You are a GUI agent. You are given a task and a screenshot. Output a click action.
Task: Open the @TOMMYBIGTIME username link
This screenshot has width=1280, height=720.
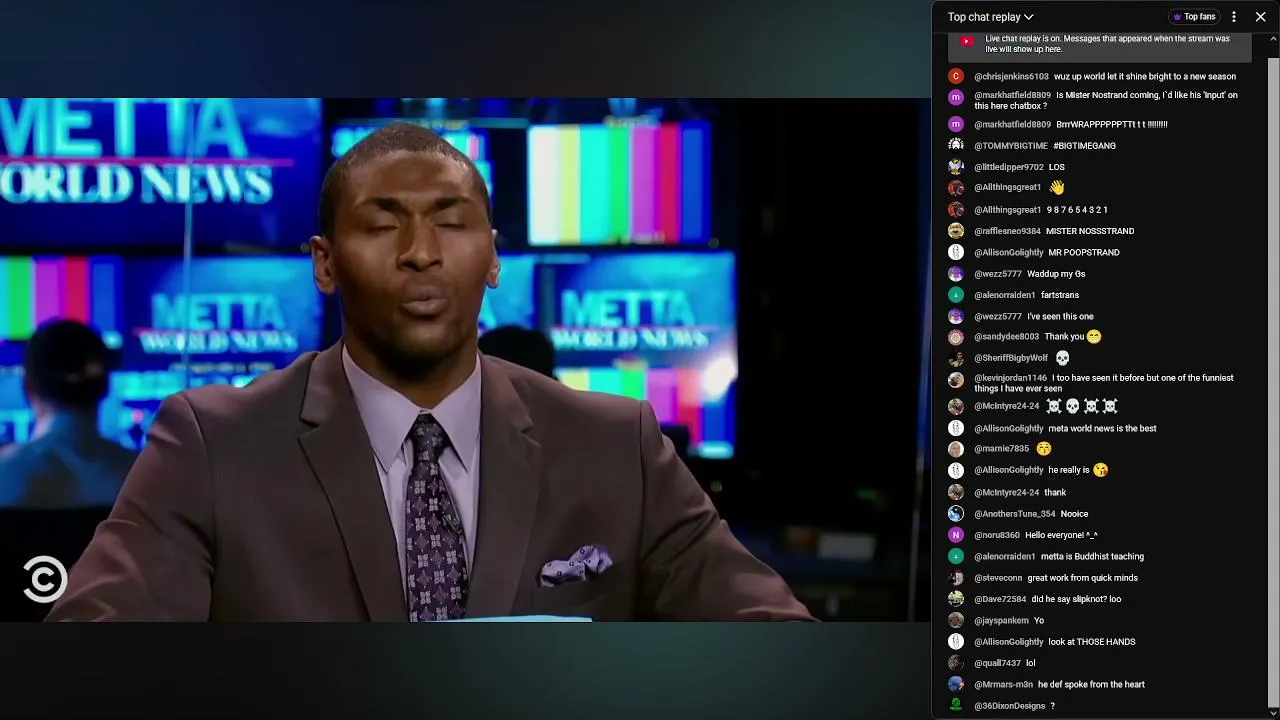click(1011, 146)
